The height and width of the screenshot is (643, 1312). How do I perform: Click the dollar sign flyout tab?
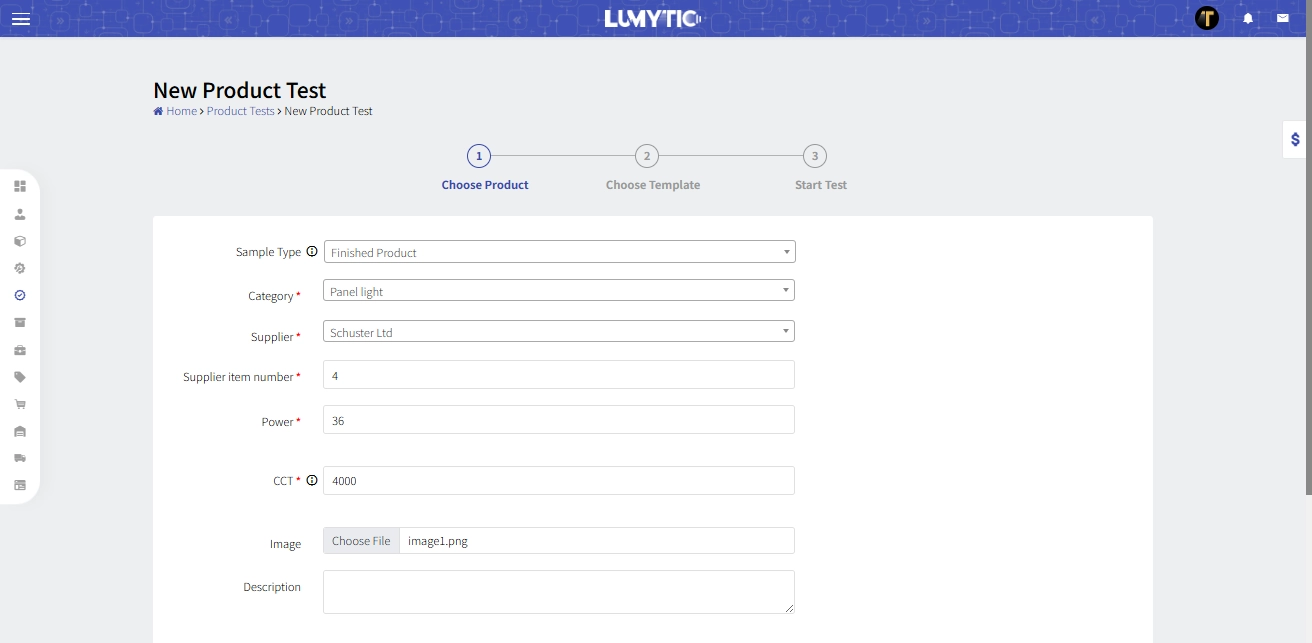(1294, 139)
